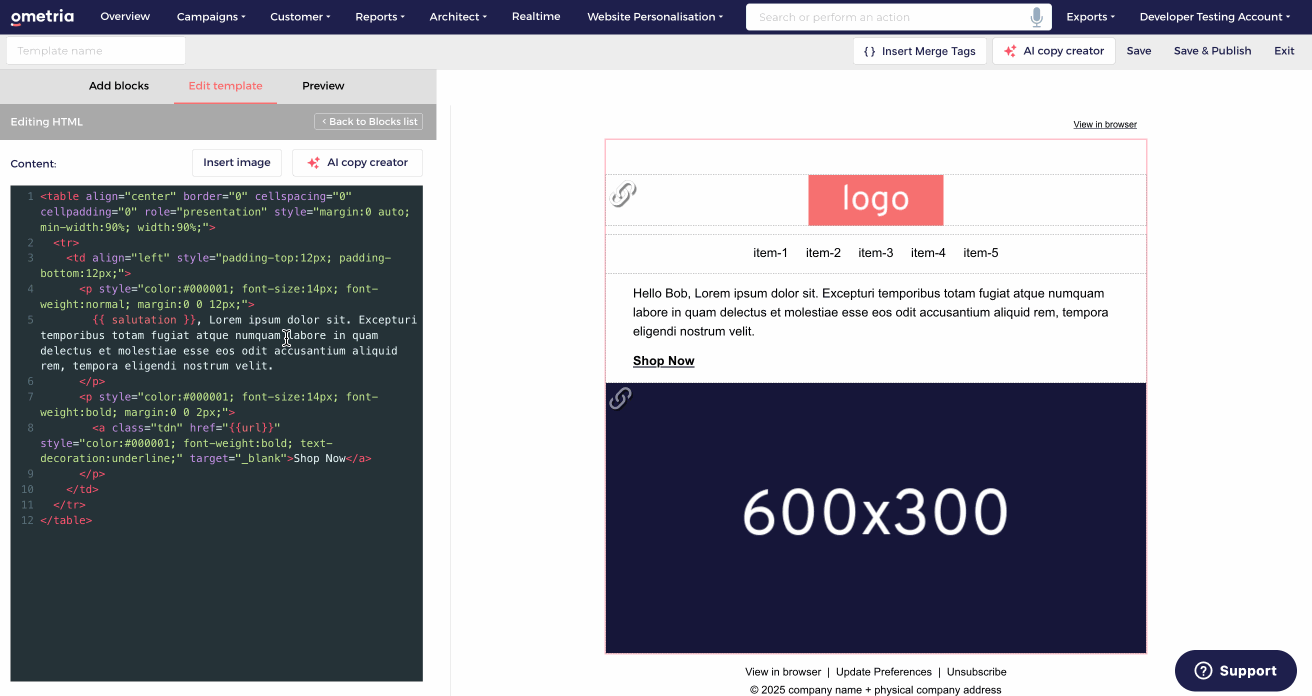This screenshot has height=696, width=1312.
Task: Click the Shop Now link in preview
Action: (663, 361)
